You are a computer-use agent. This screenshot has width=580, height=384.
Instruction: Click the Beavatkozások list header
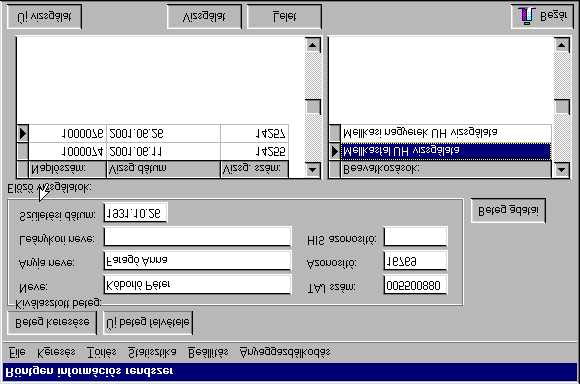(446, 170)
